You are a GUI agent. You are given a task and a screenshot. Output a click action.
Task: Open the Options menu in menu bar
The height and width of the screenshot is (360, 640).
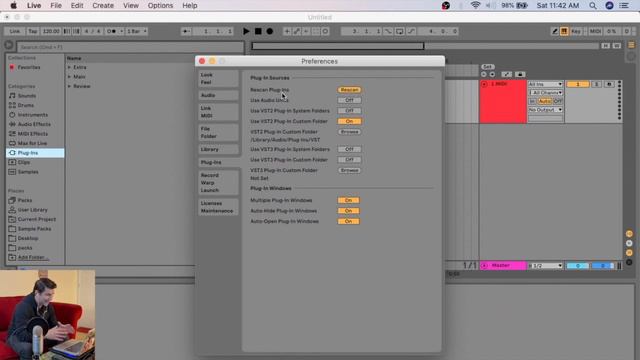tap(160, 6)
